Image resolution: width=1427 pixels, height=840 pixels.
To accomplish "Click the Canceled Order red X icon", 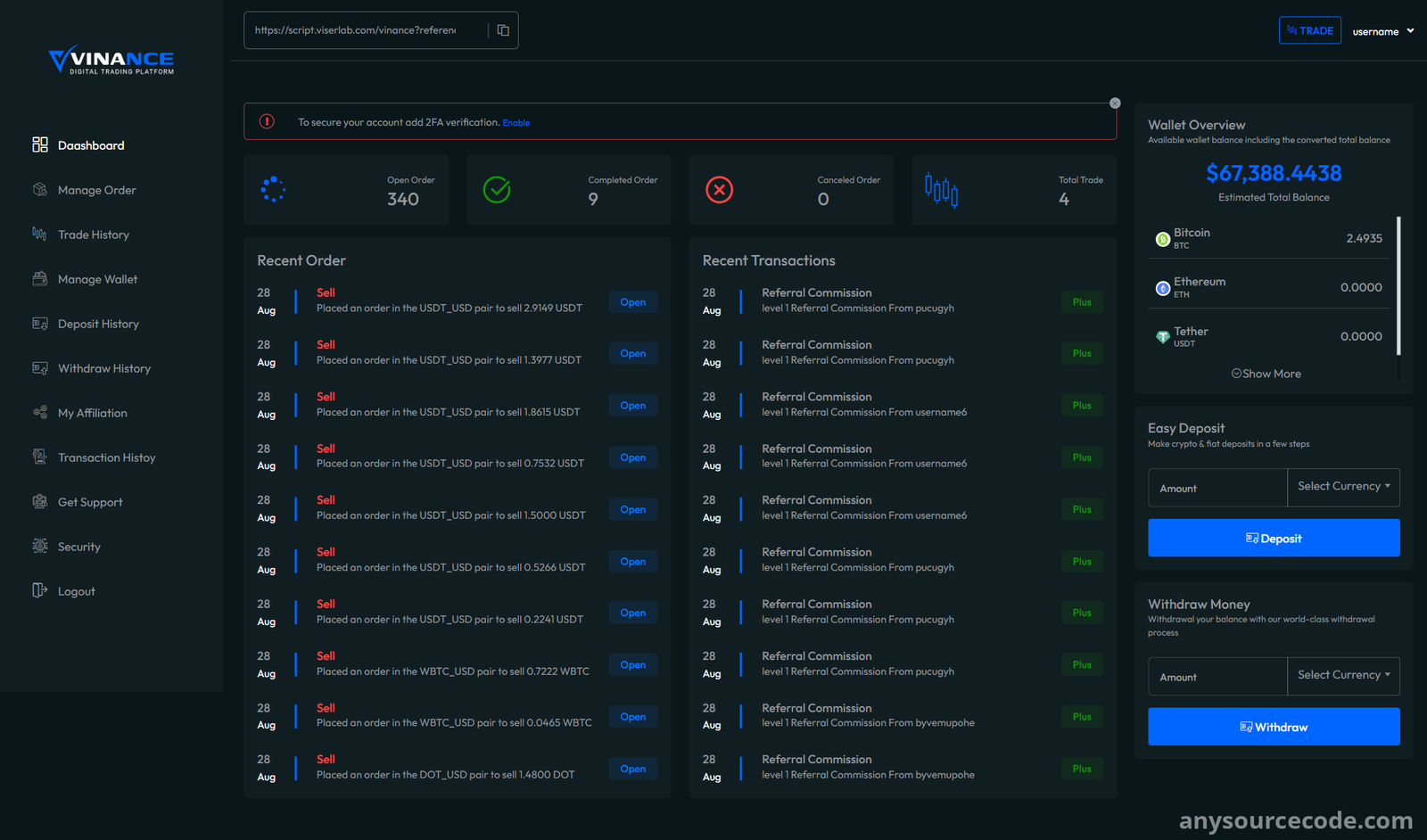I will pyautogui.click(x=720, y=189).
